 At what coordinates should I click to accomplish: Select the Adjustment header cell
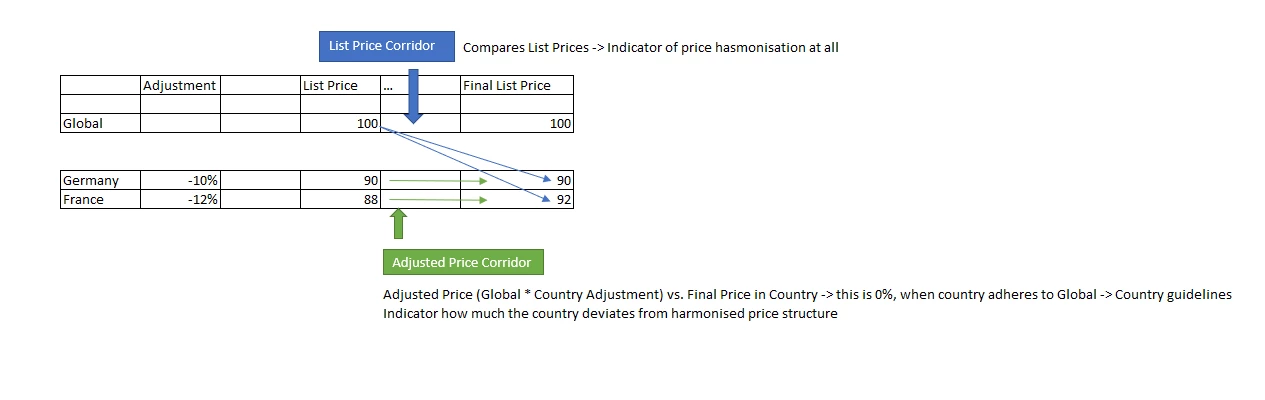[x=180, y=85]
